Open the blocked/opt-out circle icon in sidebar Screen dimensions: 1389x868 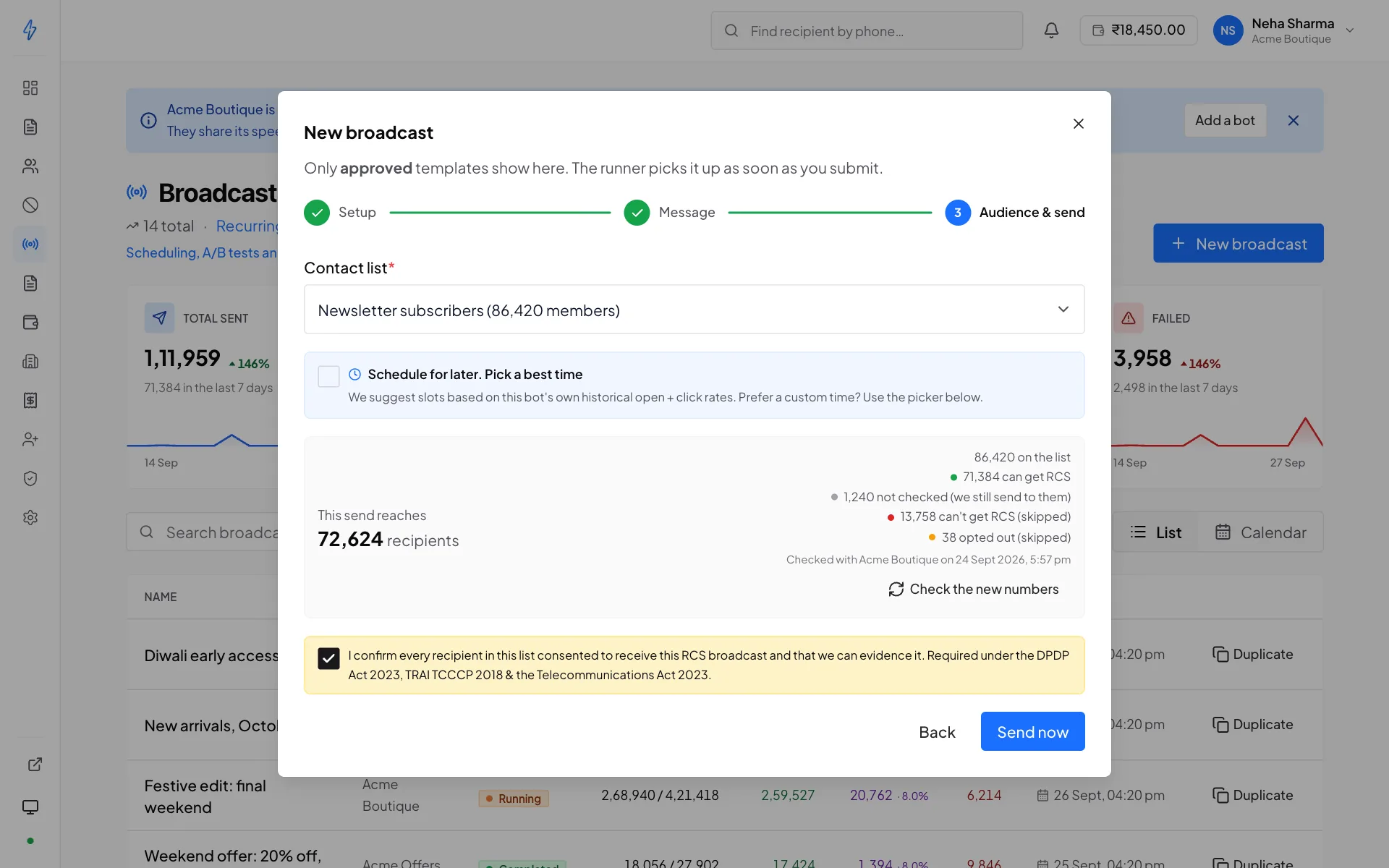(30, 205)
